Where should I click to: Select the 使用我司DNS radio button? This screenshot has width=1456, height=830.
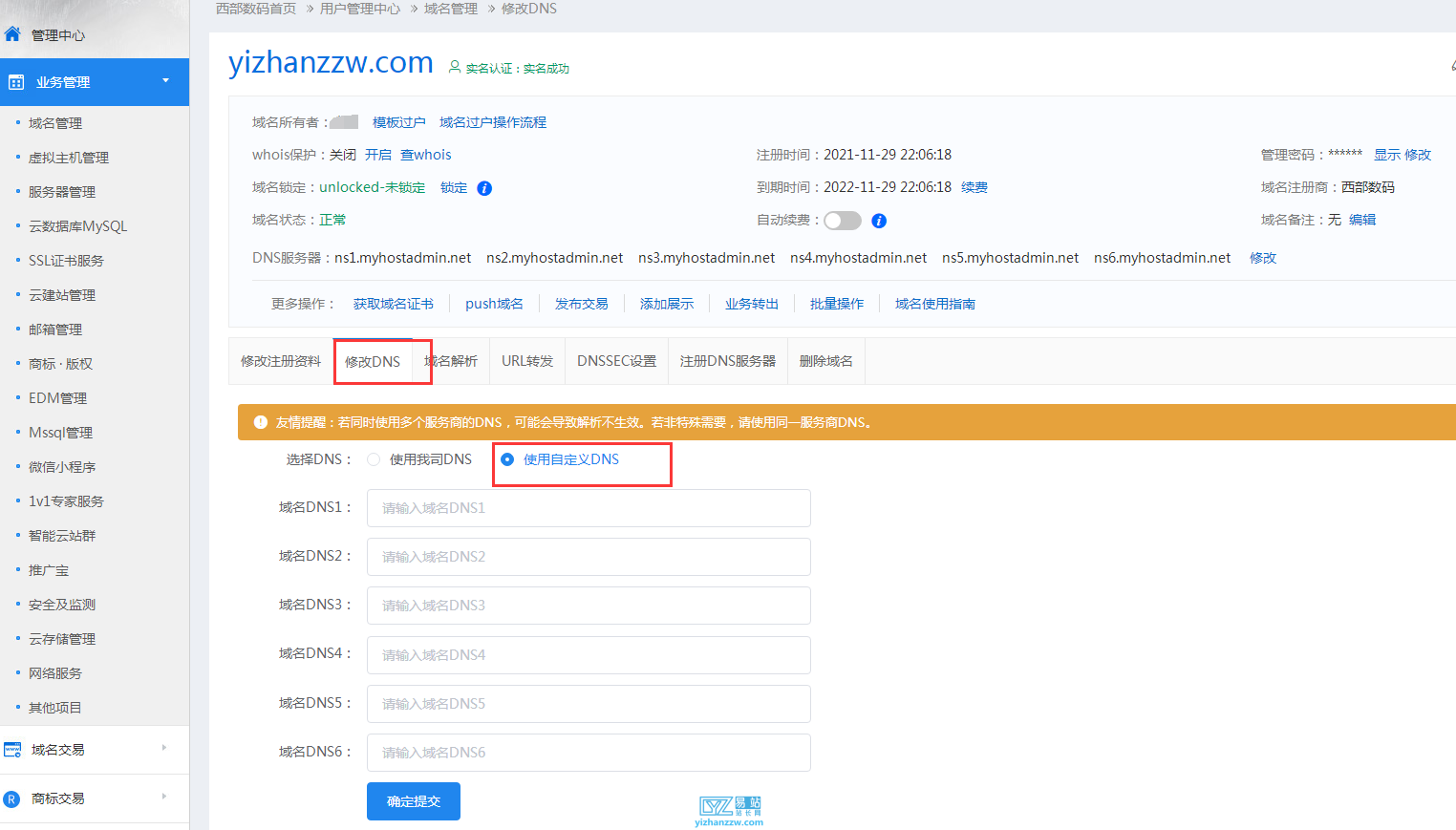tap(373, 458)
